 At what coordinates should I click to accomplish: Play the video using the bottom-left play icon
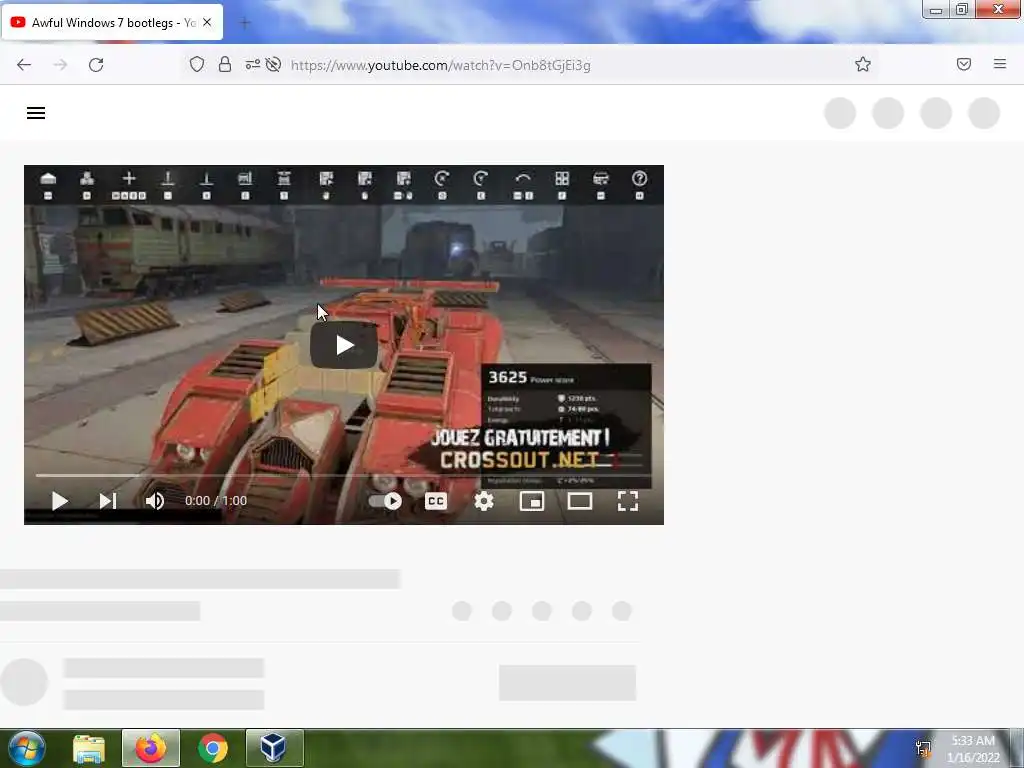point(59,501)
